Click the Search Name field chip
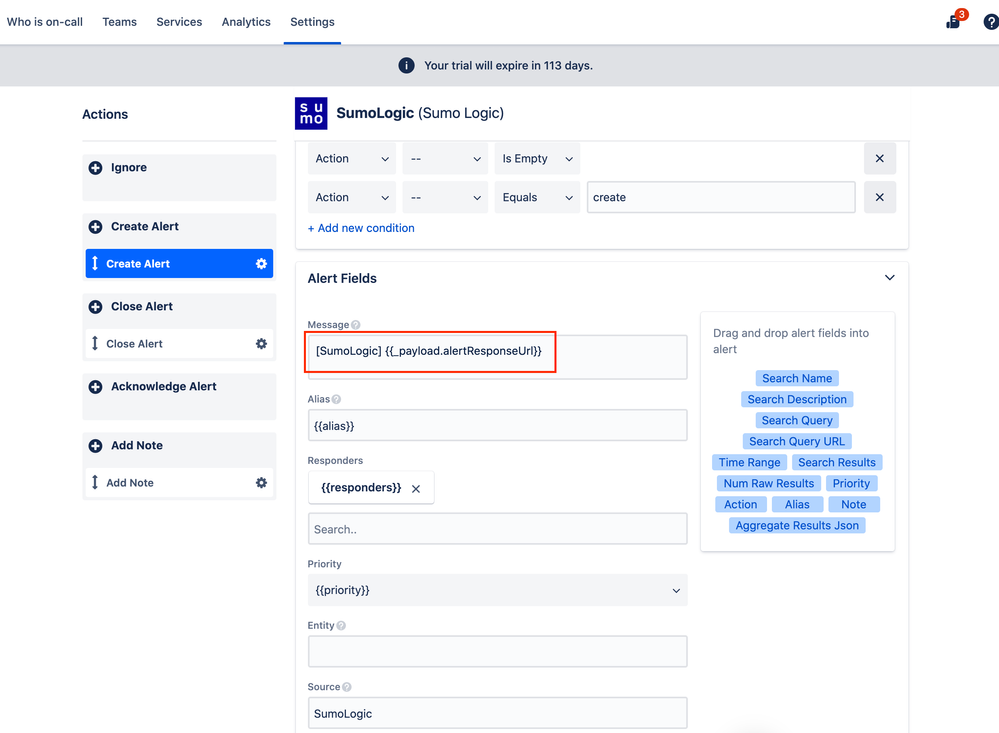Image resolution: width=999 pixels, height=733 pixels. pyautogui.click(x=797, y=379)
